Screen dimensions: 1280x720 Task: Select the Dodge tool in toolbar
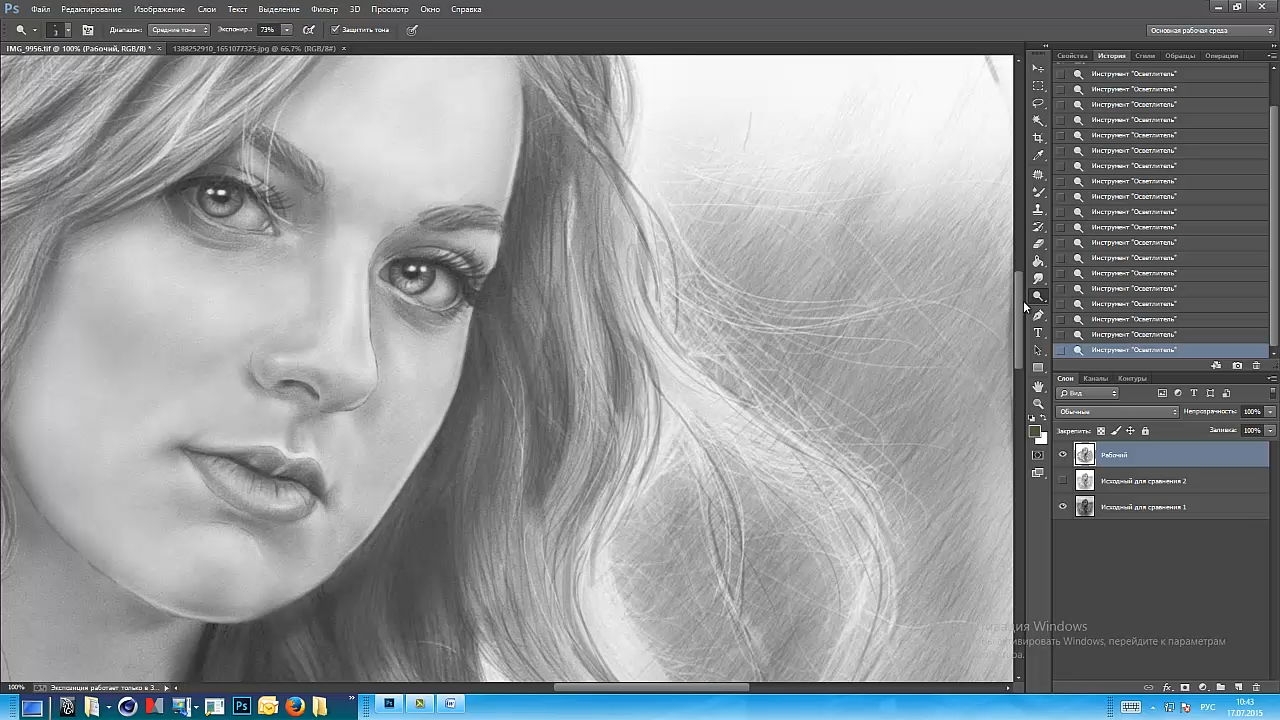pyautogui.click(x=1038, y=297)
